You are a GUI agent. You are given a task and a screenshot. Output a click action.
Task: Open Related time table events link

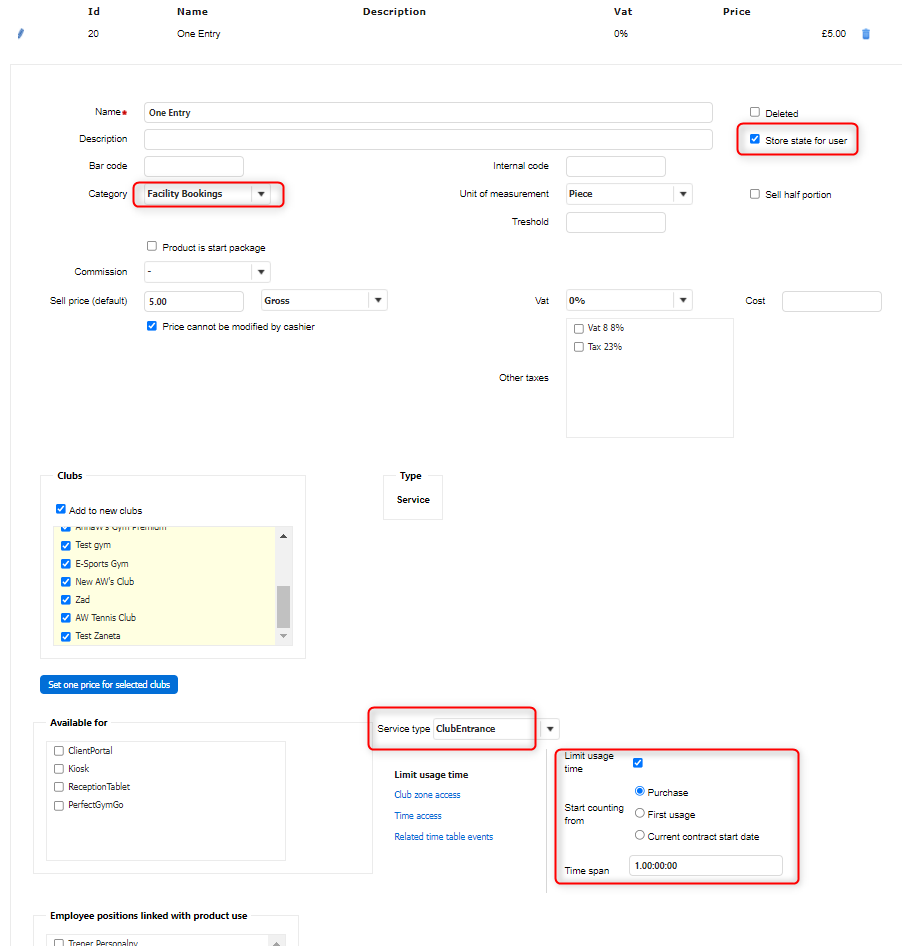click(443, 837)
